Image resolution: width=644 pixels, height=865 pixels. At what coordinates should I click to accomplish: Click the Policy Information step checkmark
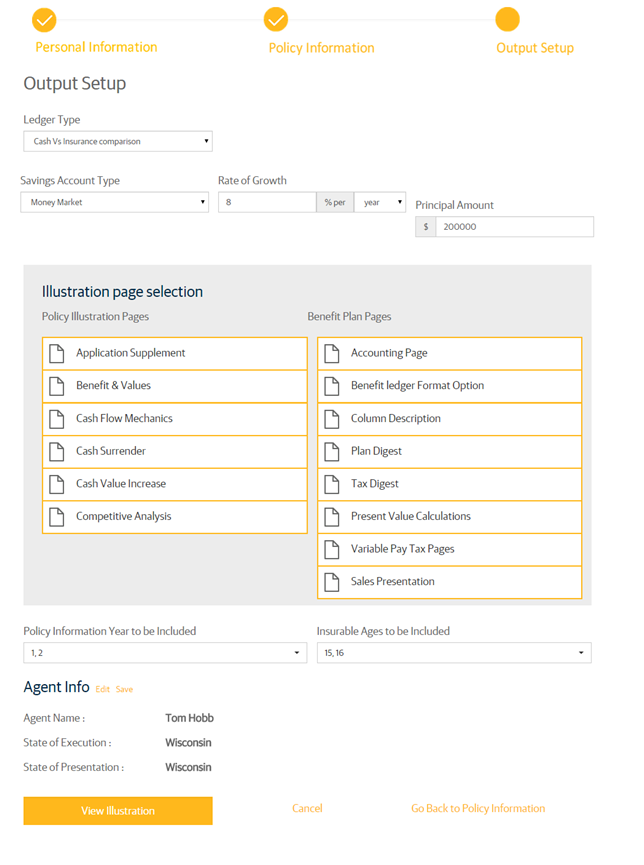pos(276,20)
